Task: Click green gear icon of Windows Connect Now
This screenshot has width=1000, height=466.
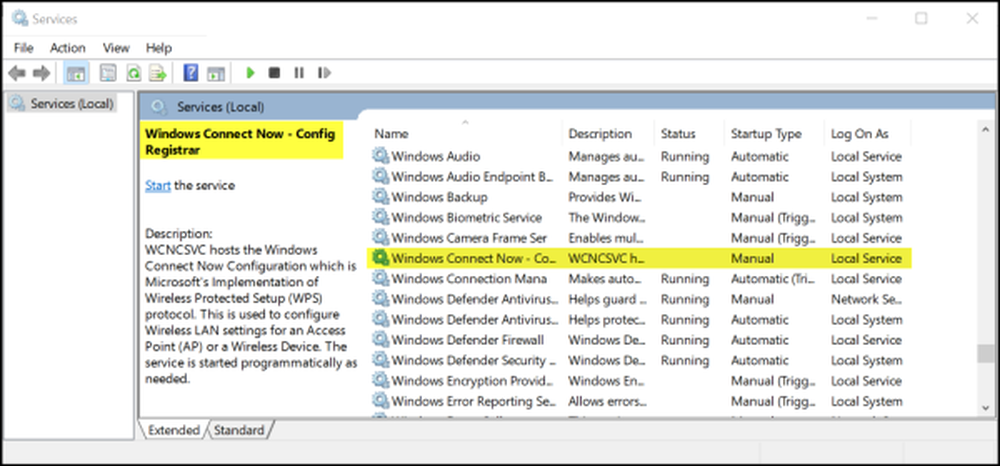Action: tap(381, 258)
